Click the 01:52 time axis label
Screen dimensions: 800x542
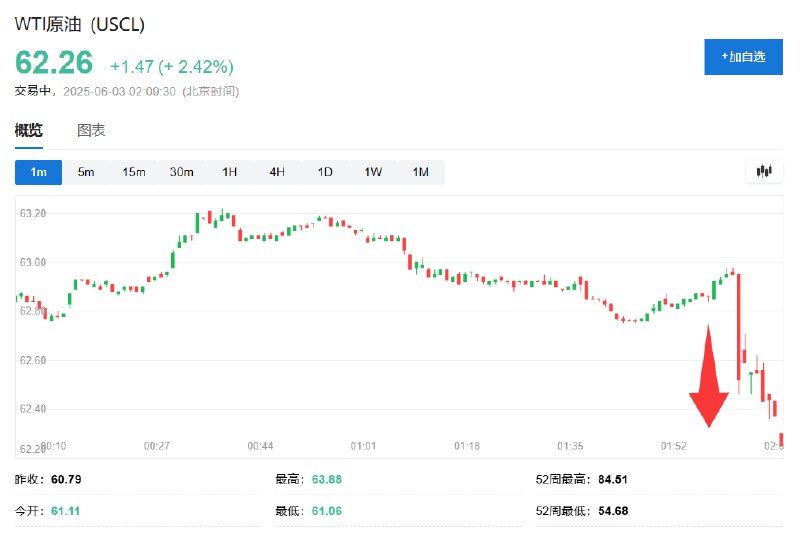673,446
